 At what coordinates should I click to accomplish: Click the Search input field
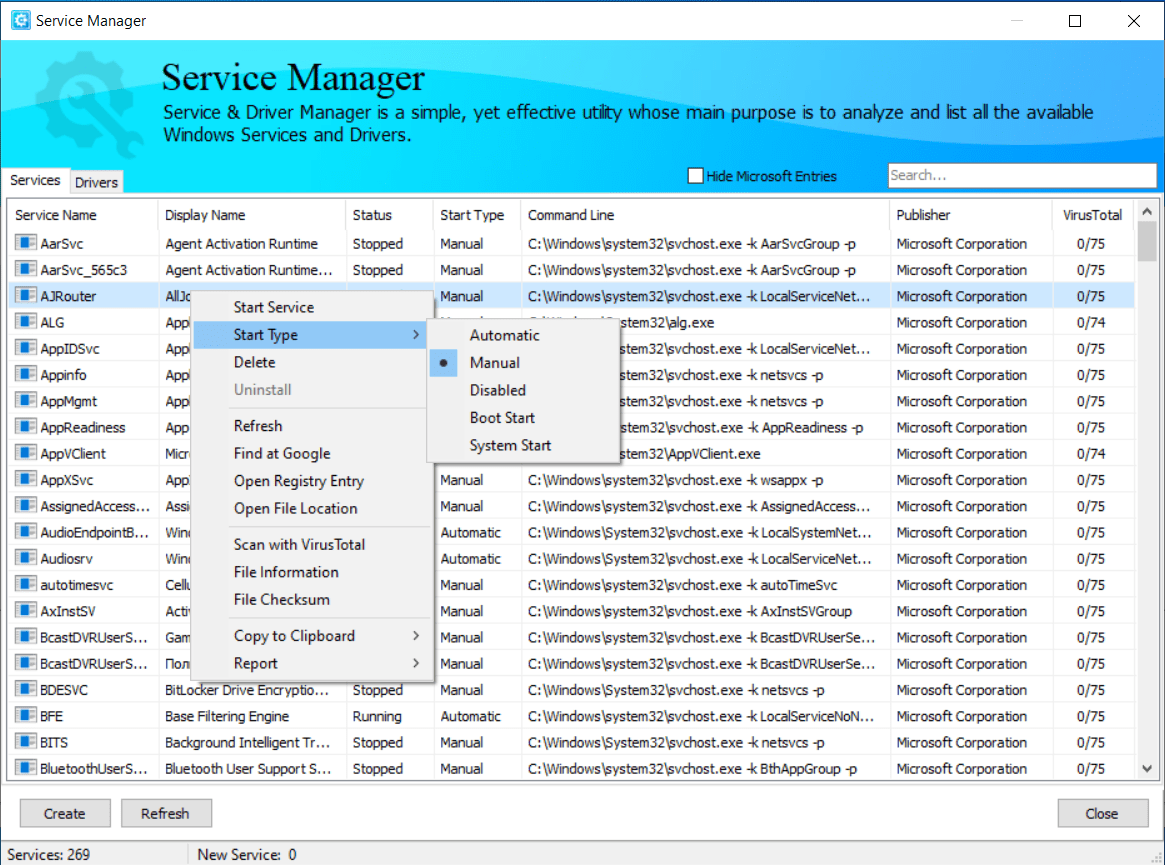point(1022,176)
